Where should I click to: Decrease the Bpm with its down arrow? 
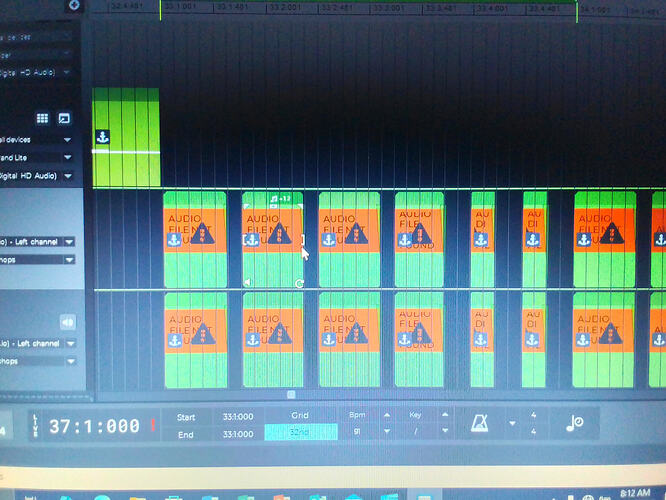[387, 431]
